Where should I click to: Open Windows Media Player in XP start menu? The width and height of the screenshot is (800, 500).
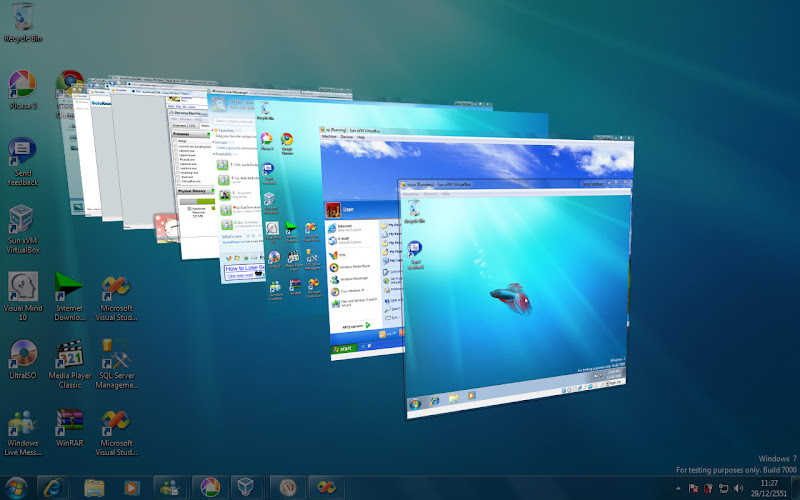tap(349, 267)
